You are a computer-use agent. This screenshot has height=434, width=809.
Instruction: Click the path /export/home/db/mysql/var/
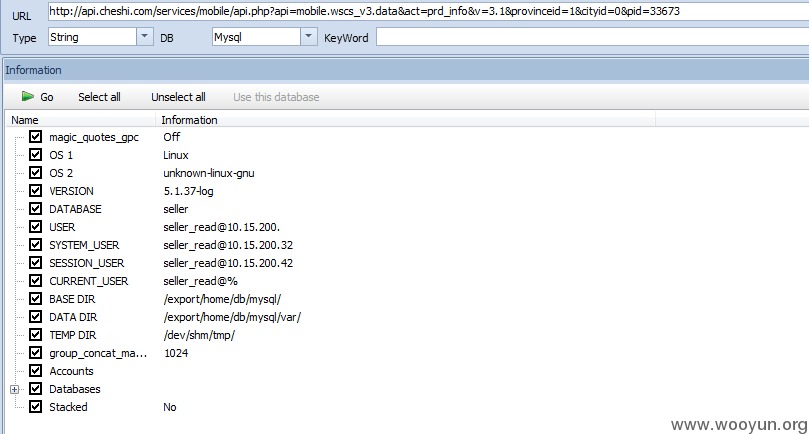tap(232, 317)
